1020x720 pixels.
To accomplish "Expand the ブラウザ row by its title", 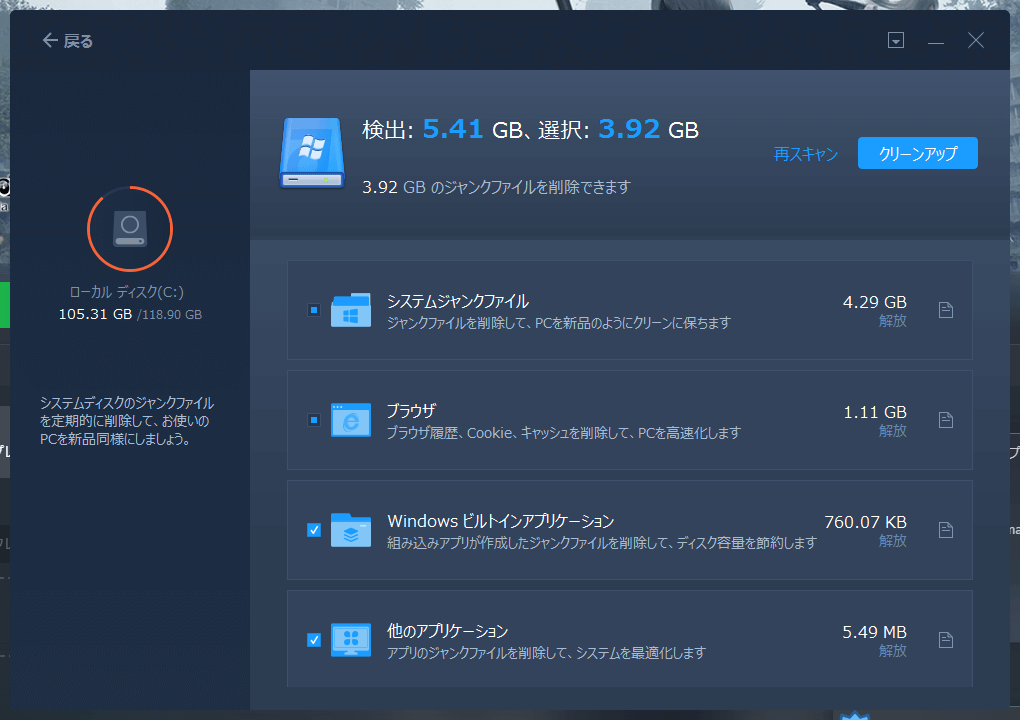I will coord(411,411).
